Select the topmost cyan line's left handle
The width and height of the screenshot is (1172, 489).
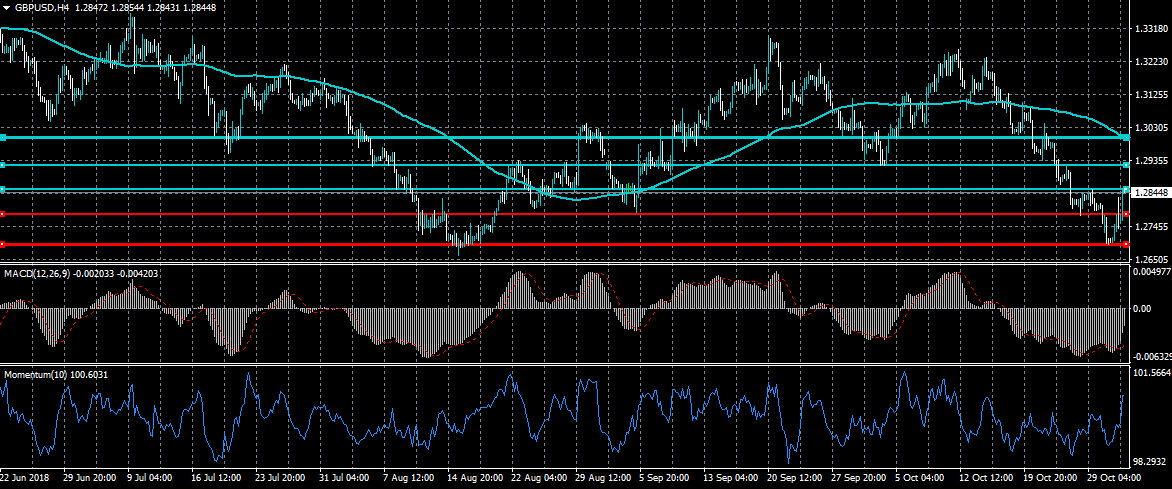[3, 137]
